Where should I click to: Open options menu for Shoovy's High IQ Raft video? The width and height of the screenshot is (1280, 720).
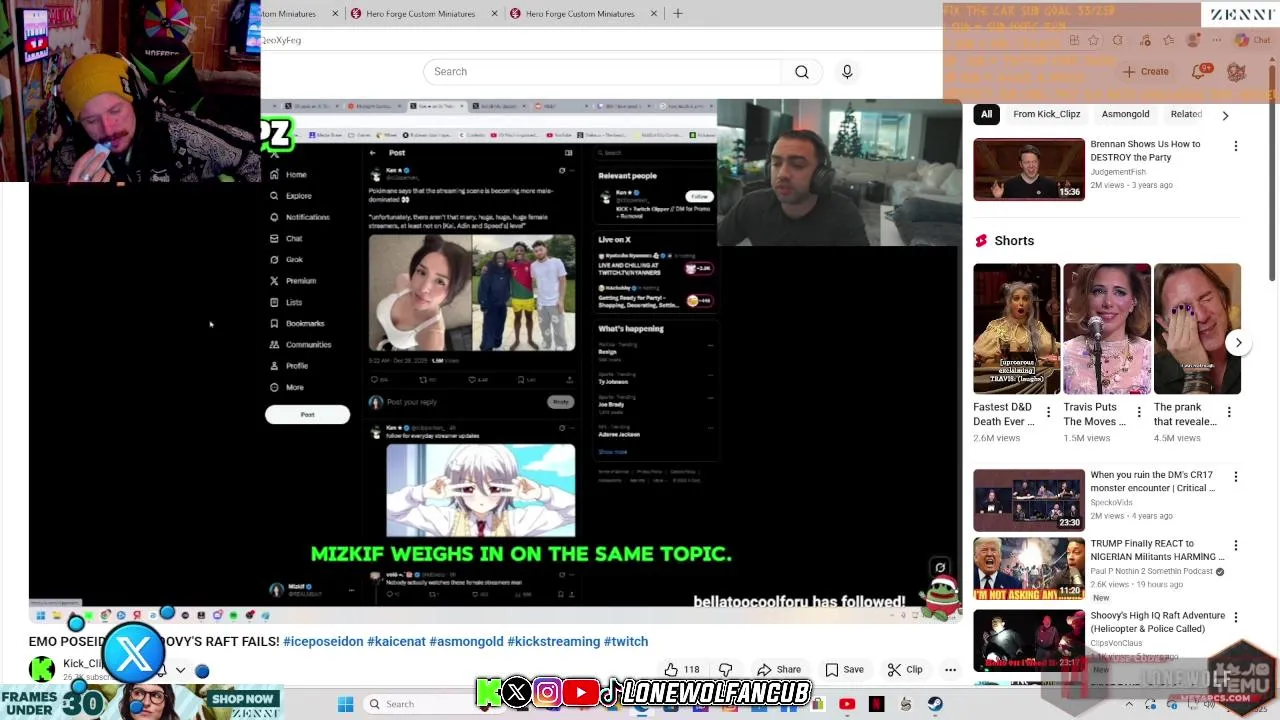tap(1235, 618)
